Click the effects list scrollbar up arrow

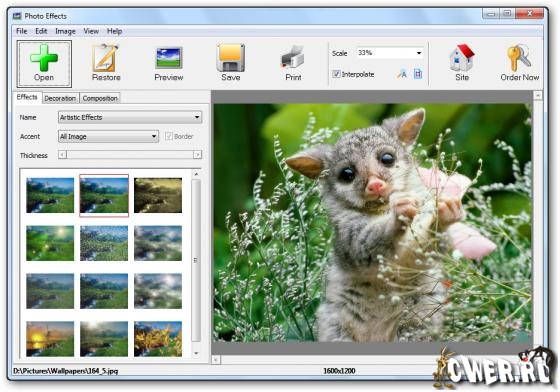196,174
